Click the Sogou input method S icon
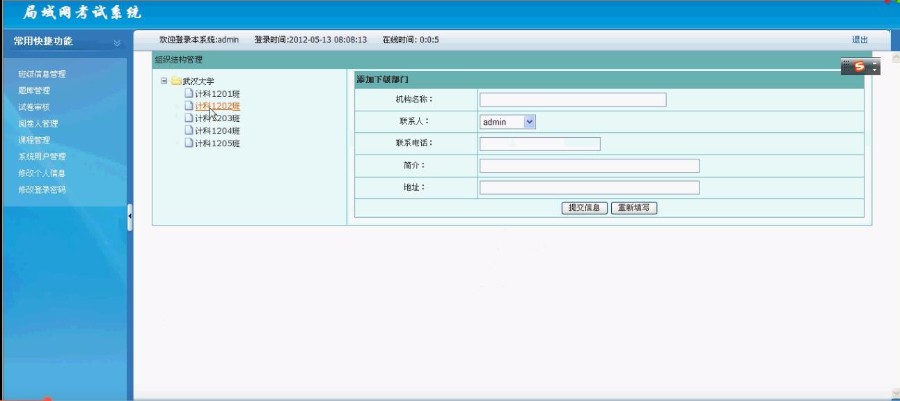This screenshot has height=401, width=900. click(x=859, y=66)
